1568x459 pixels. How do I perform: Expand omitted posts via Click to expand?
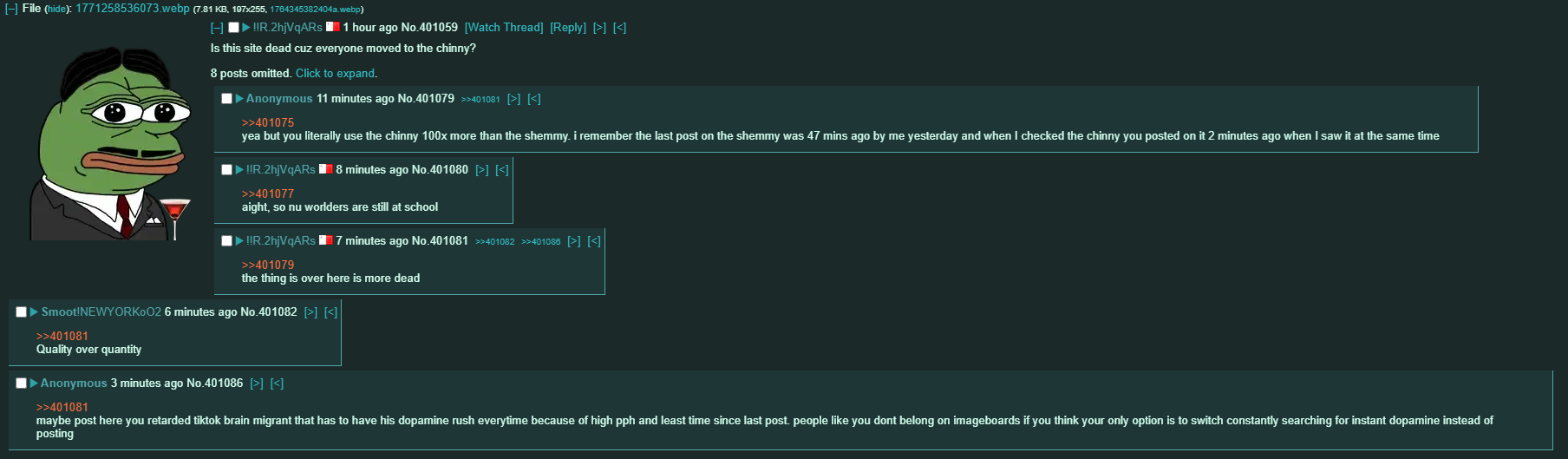click(335, 74)
